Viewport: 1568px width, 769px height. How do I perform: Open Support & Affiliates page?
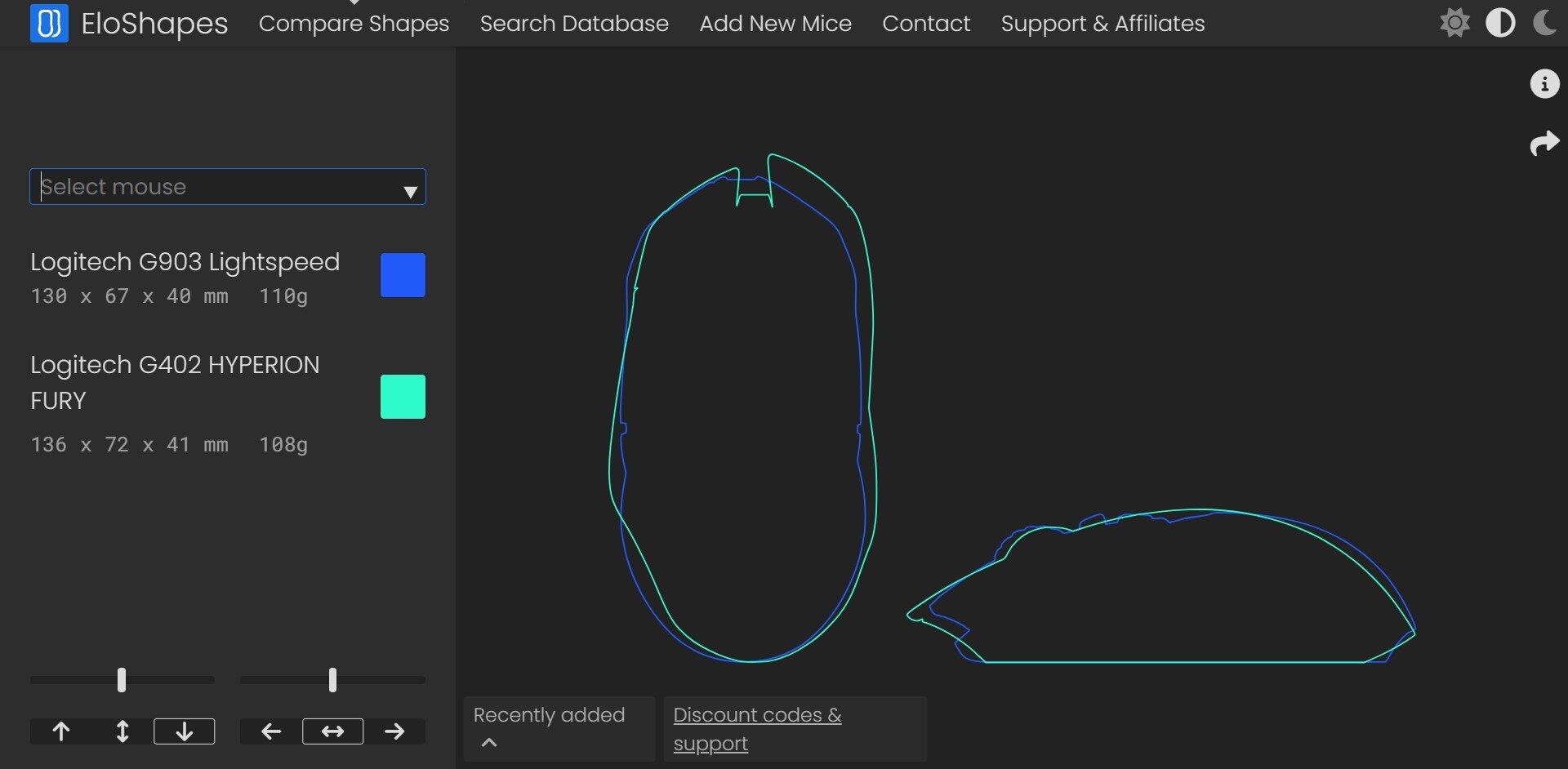1102,24
